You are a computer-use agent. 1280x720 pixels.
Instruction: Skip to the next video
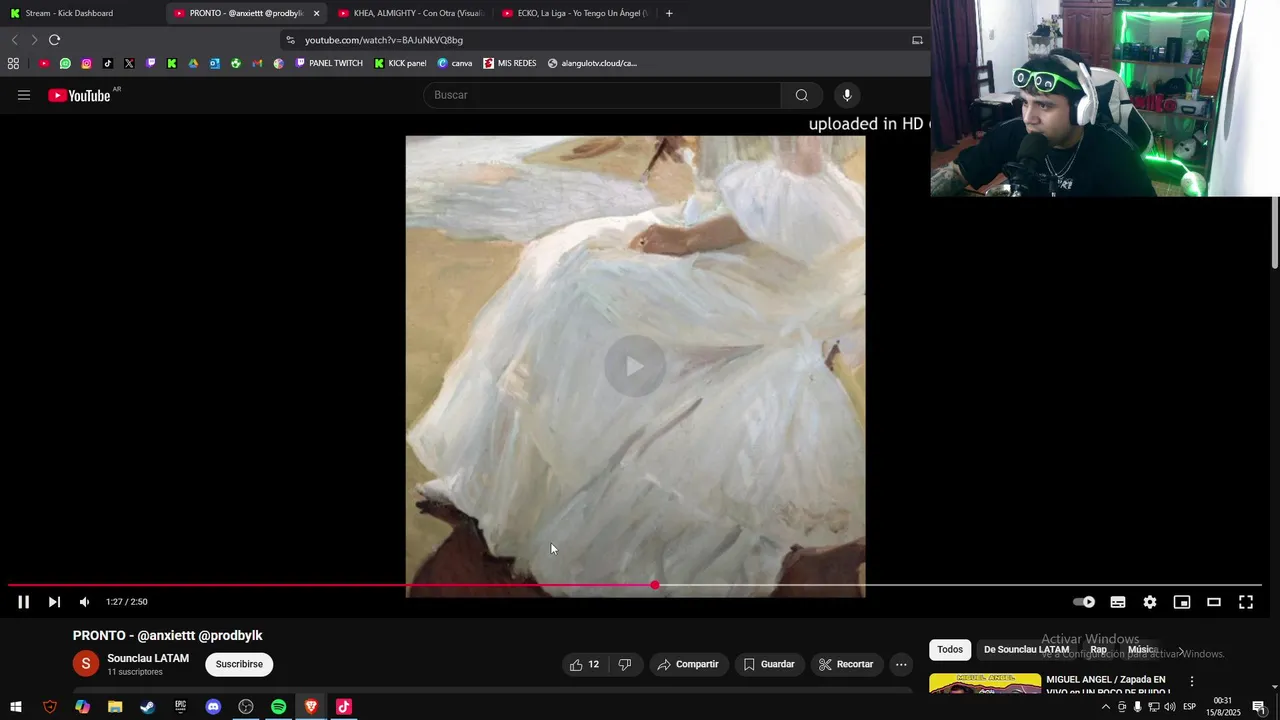pyautogui.click(x=54, y=602)
